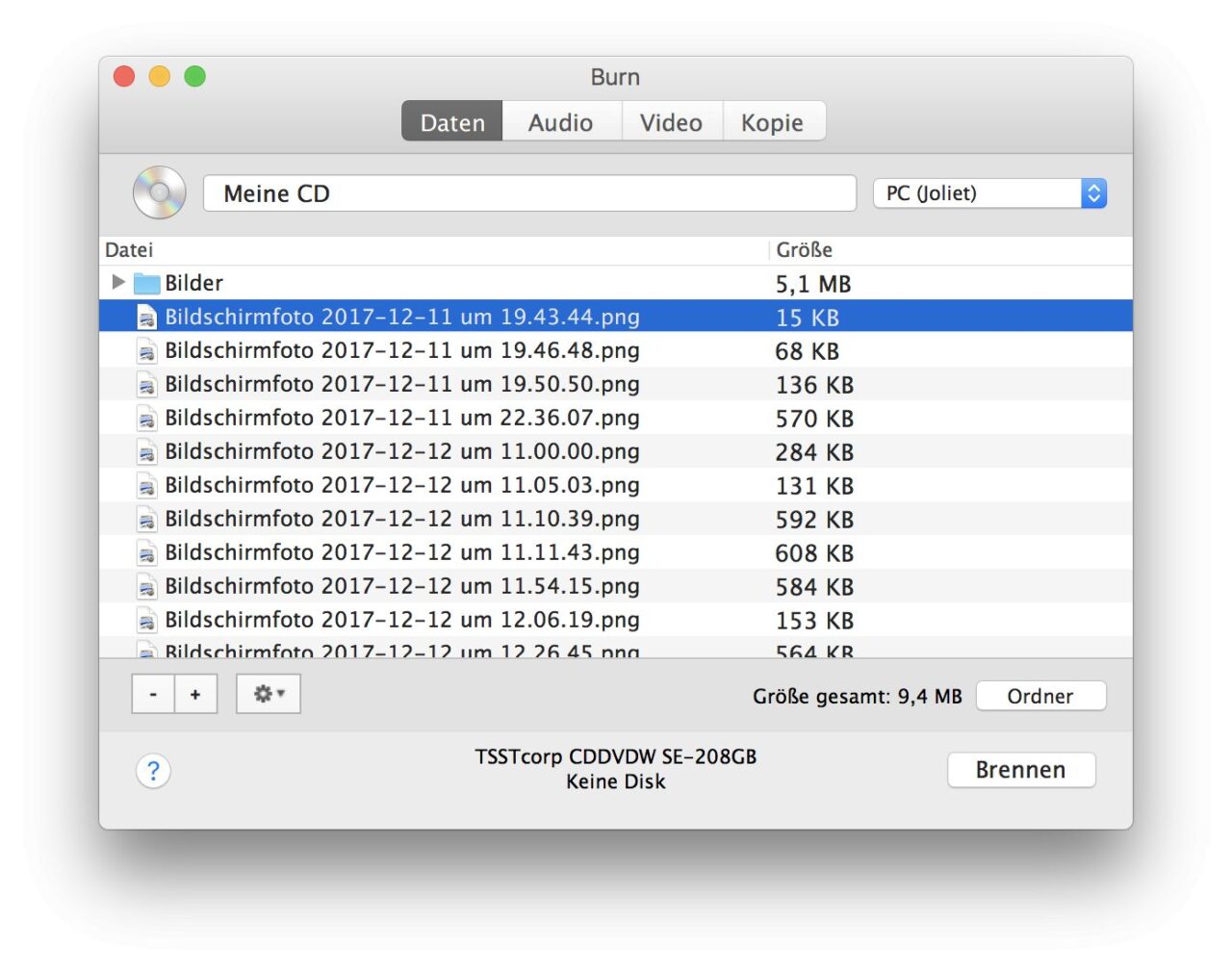Open the PC (Joliet) filesystem dropdown
Screen dimensions: 1232x971
click(989, 193)
